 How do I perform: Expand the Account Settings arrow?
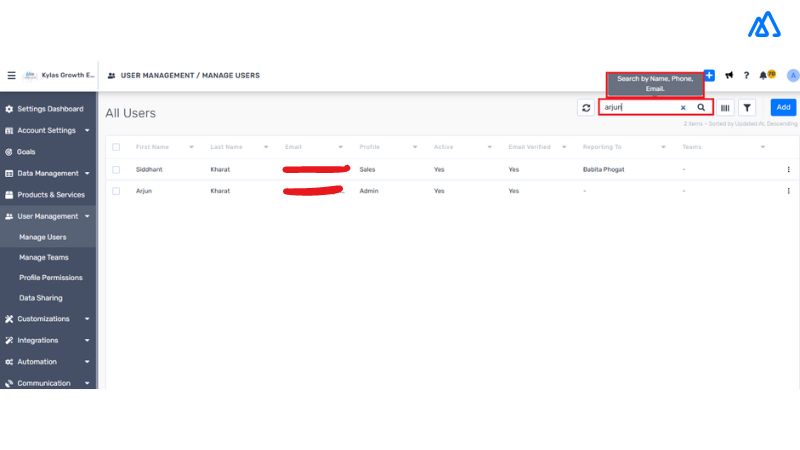pyautogui.click(x=87, y=131)
